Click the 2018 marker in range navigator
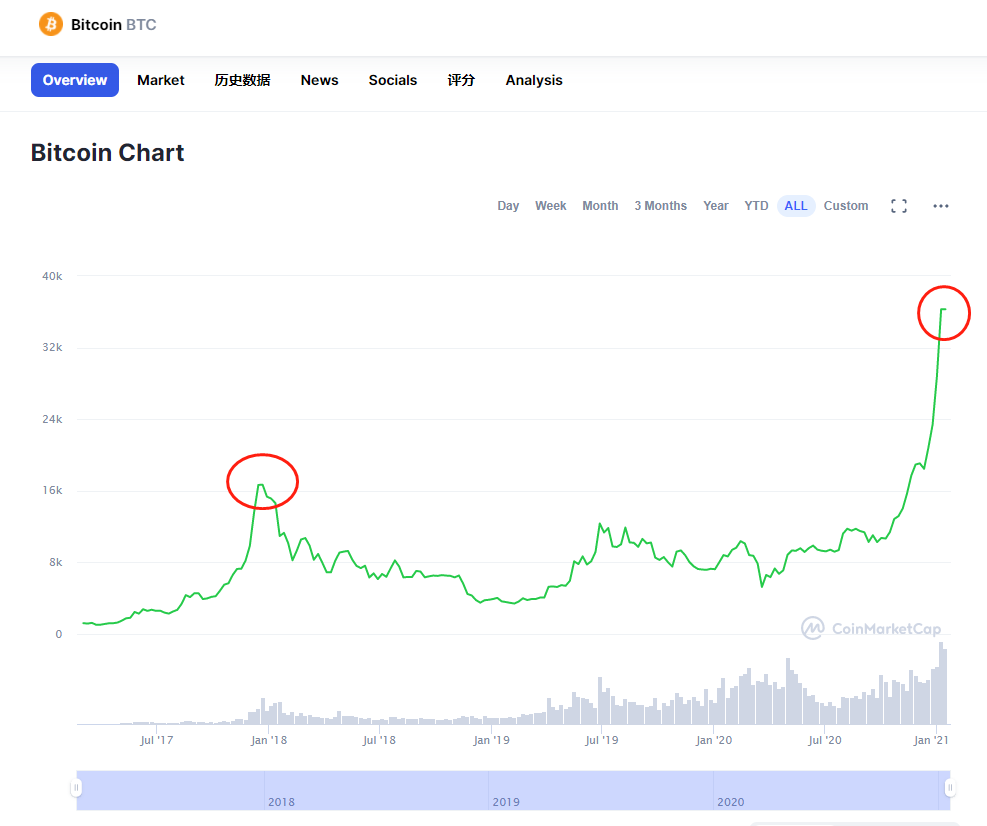The image size is (987, 826). point(281,802)
